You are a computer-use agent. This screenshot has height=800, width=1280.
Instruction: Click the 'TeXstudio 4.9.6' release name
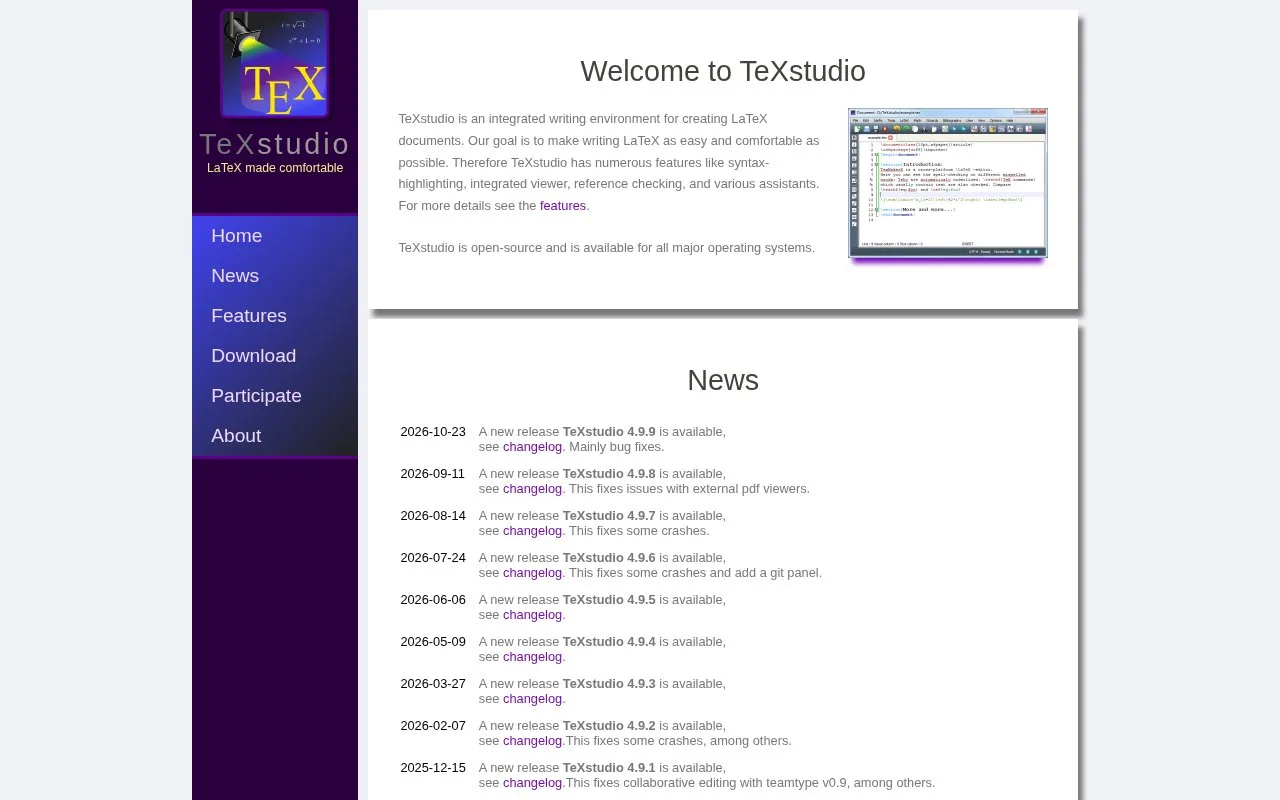[609, 558]
